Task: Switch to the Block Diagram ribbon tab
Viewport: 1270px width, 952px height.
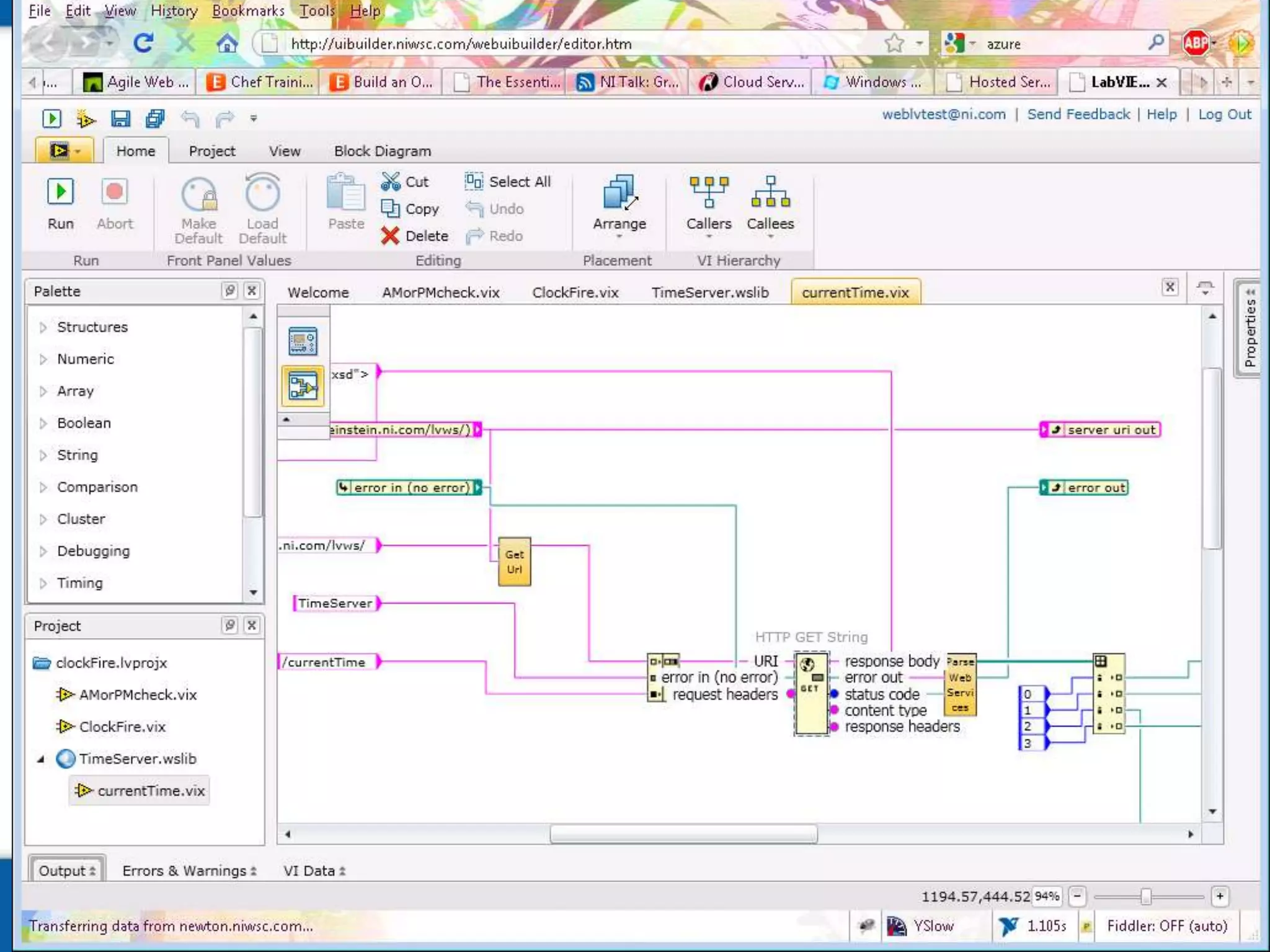Action: [382, 151]
